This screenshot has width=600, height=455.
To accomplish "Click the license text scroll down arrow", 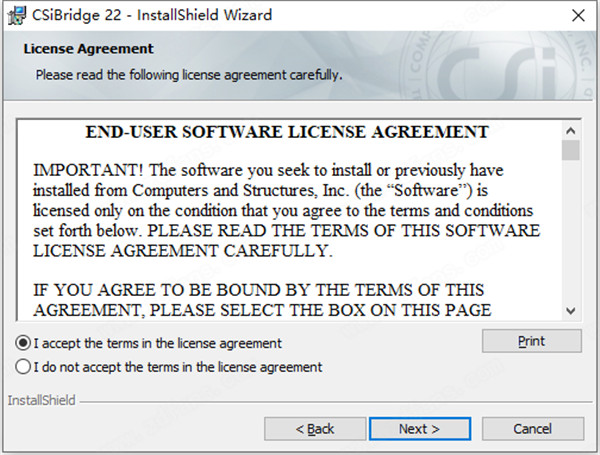I will coord(571,311).
